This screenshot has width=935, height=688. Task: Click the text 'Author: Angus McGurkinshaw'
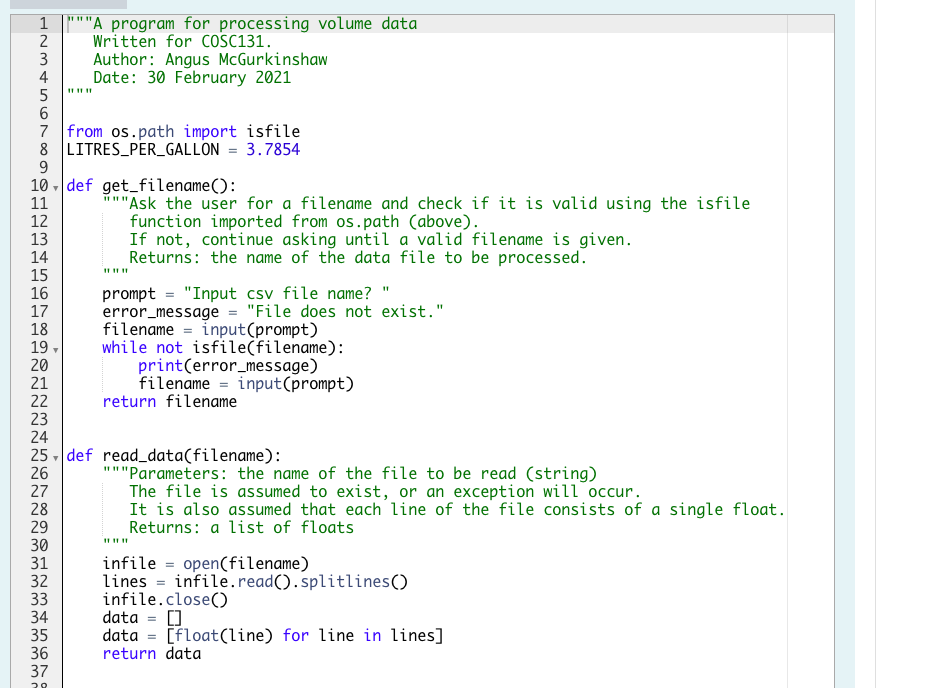pyautogui.click(x=210, y=60)
